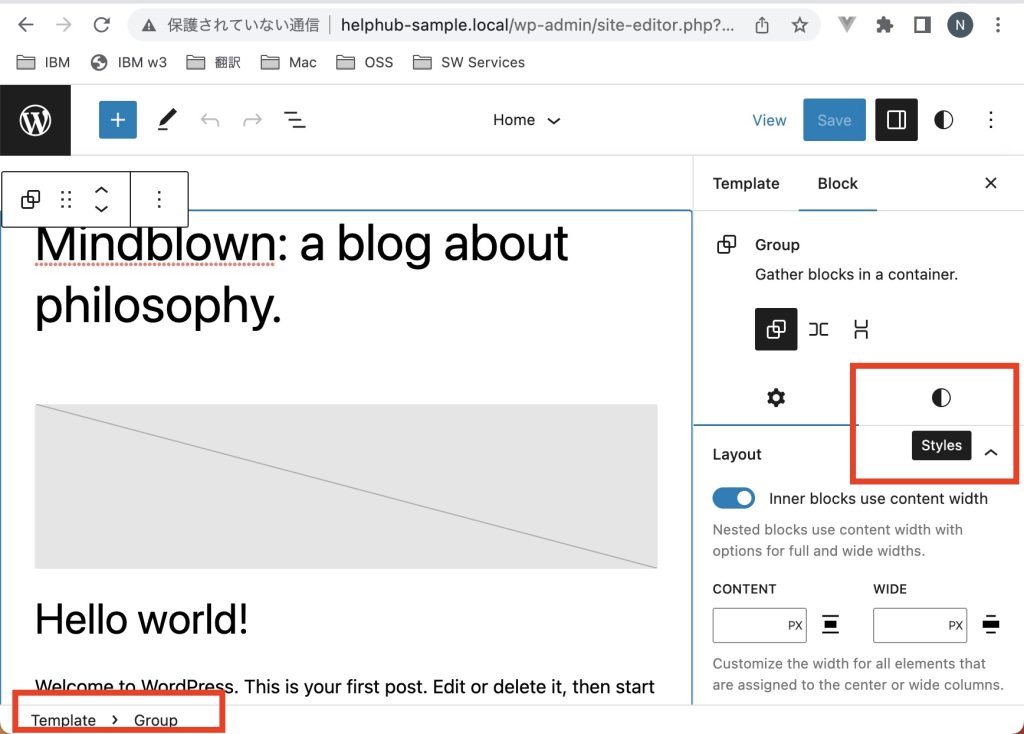The width and height of the screenshot is (1024, 734).
Task: Collapse the Layout panel chevron
Action: pyautogui.click(x=990, y=453)
